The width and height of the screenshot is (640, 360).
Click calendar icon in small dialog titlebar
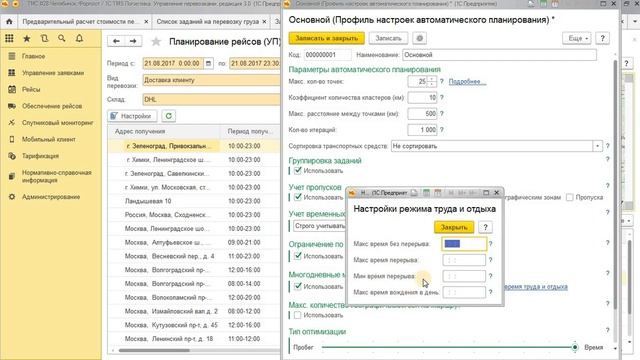(x=438, y=193)
